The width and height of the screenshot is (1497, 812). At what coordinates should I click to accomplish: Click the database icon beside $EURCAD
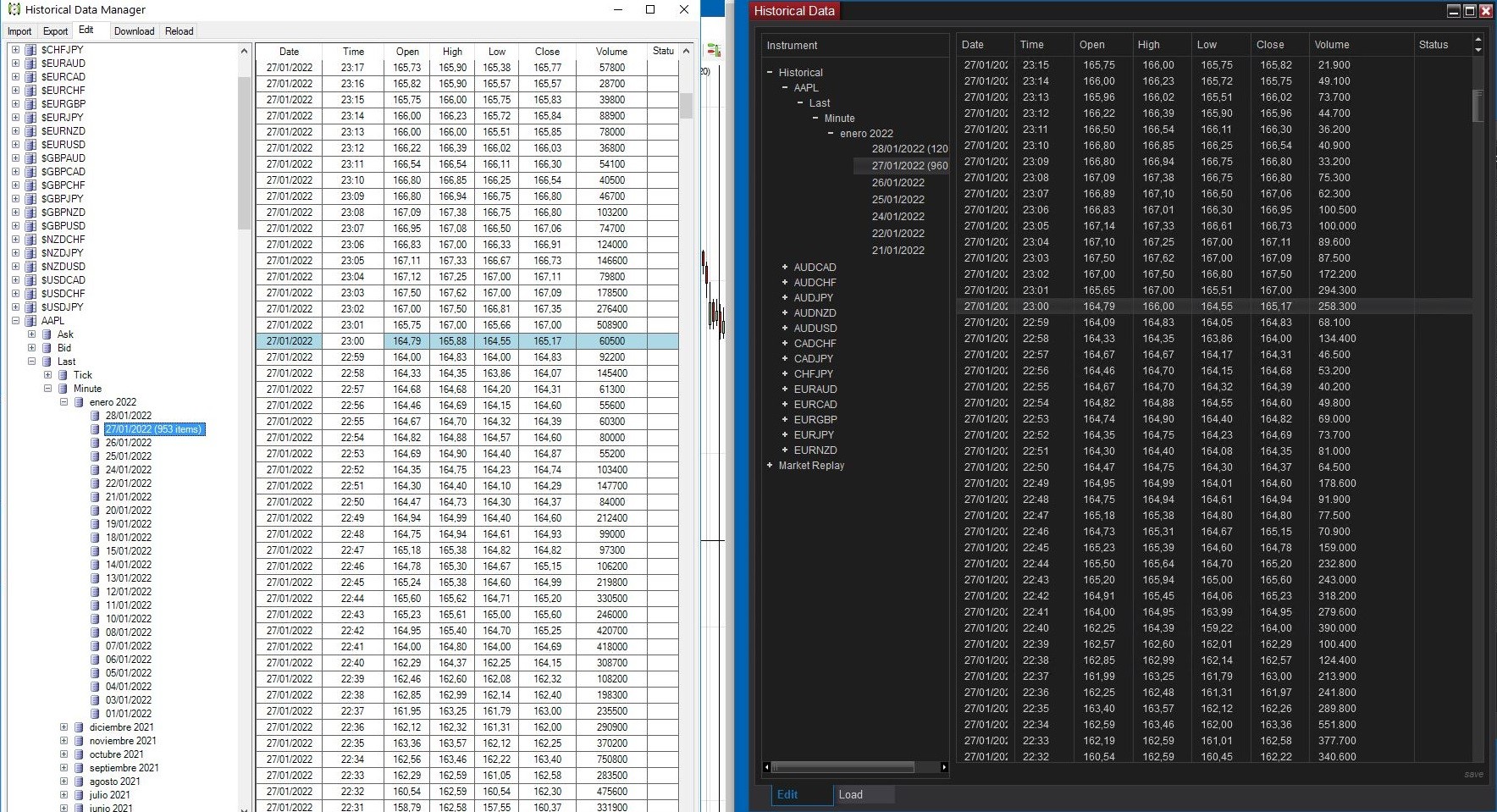tap(30, 77)
